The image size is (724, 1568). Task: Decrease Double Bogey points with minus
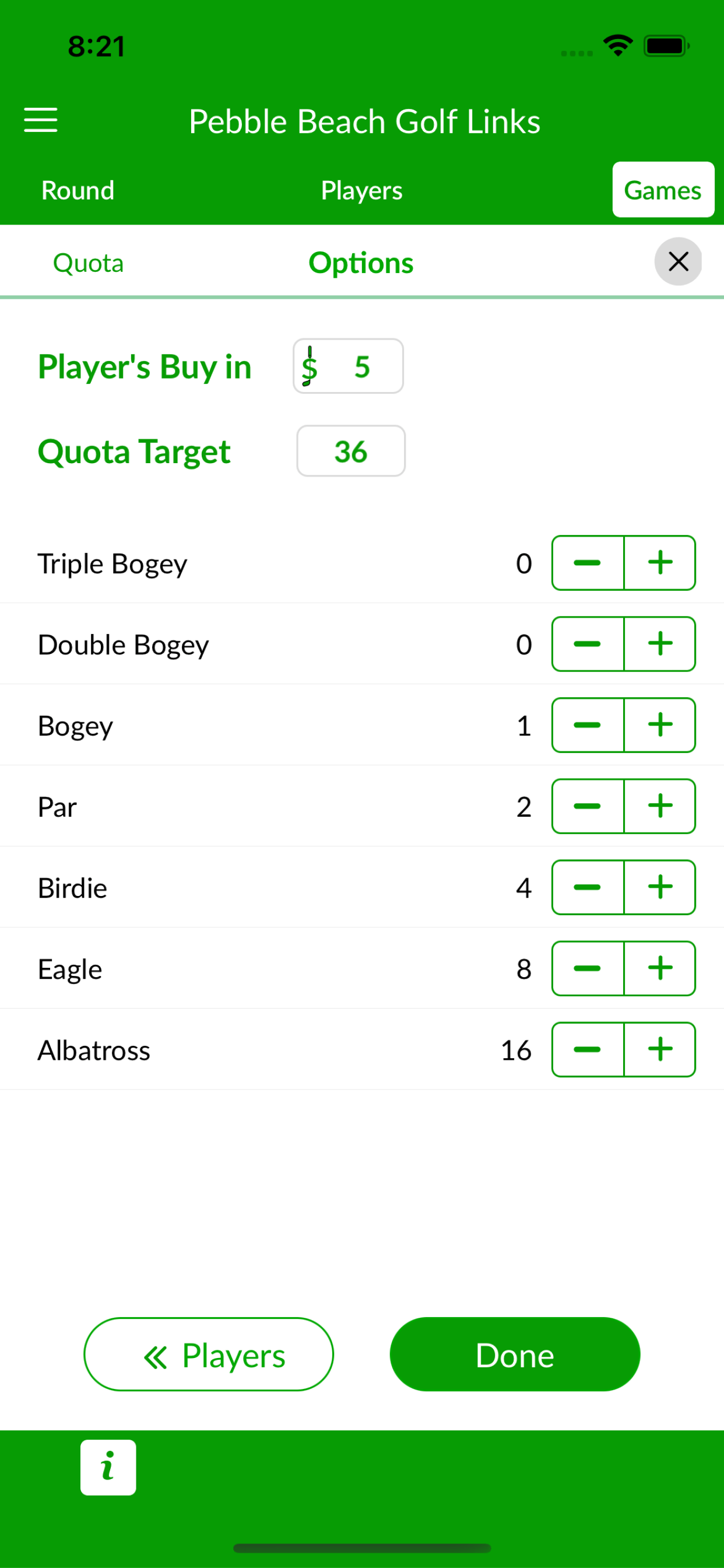pos(588,644)
